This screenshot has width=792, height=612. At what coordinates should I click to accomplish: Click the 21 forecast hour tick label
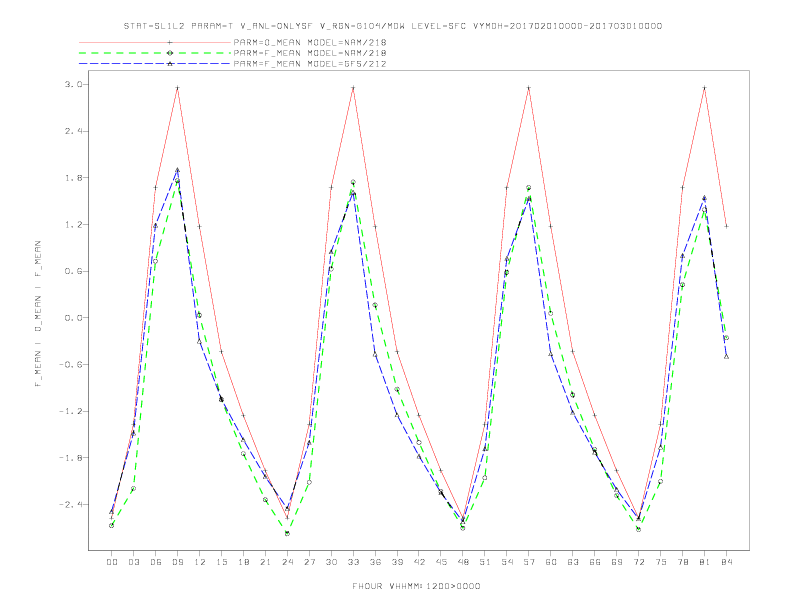265,562
